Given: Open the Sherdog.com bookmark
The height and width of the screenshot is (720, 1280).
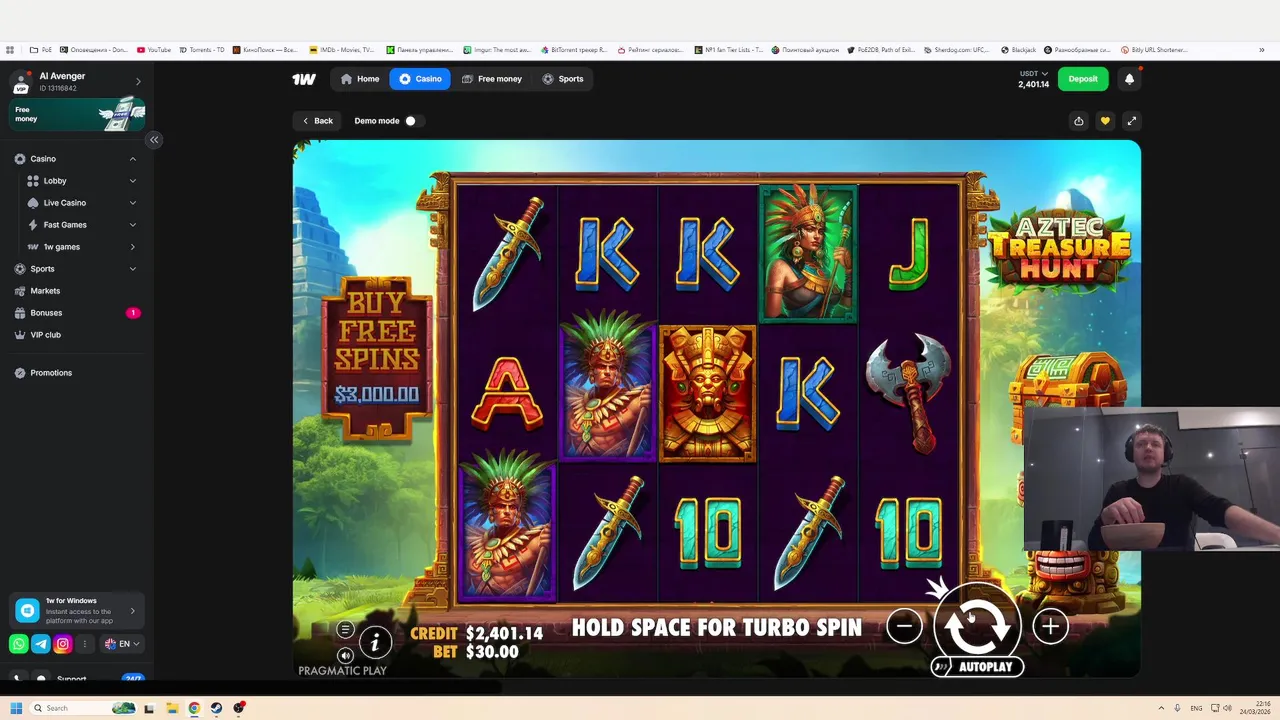Looking at the screenshot, I should click(x=956, y=49).
